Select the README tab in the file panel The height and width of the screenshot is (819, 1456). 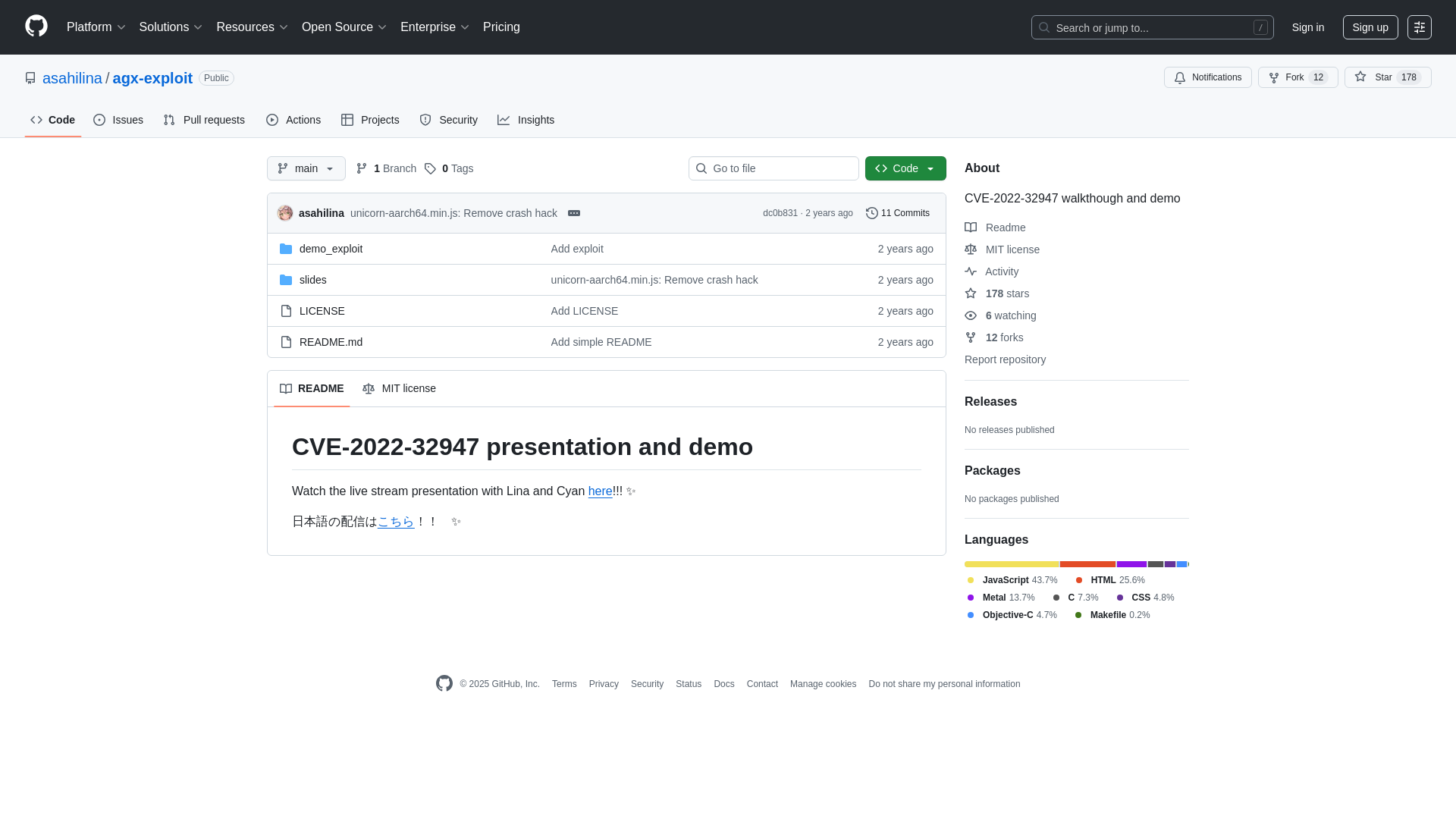(x=312, y=388)
